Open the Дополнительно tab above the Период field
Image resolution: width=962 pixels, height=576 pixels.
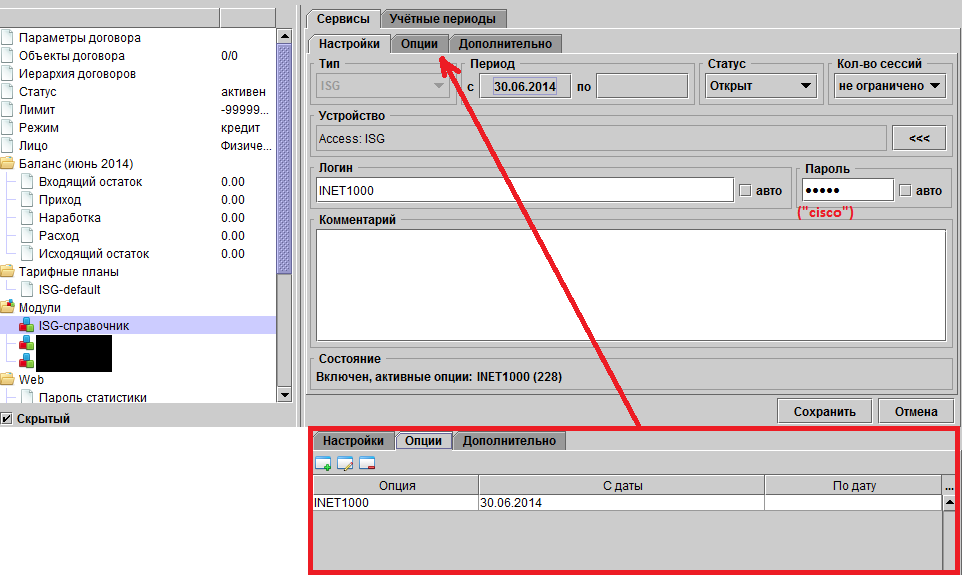coord(505,44)
